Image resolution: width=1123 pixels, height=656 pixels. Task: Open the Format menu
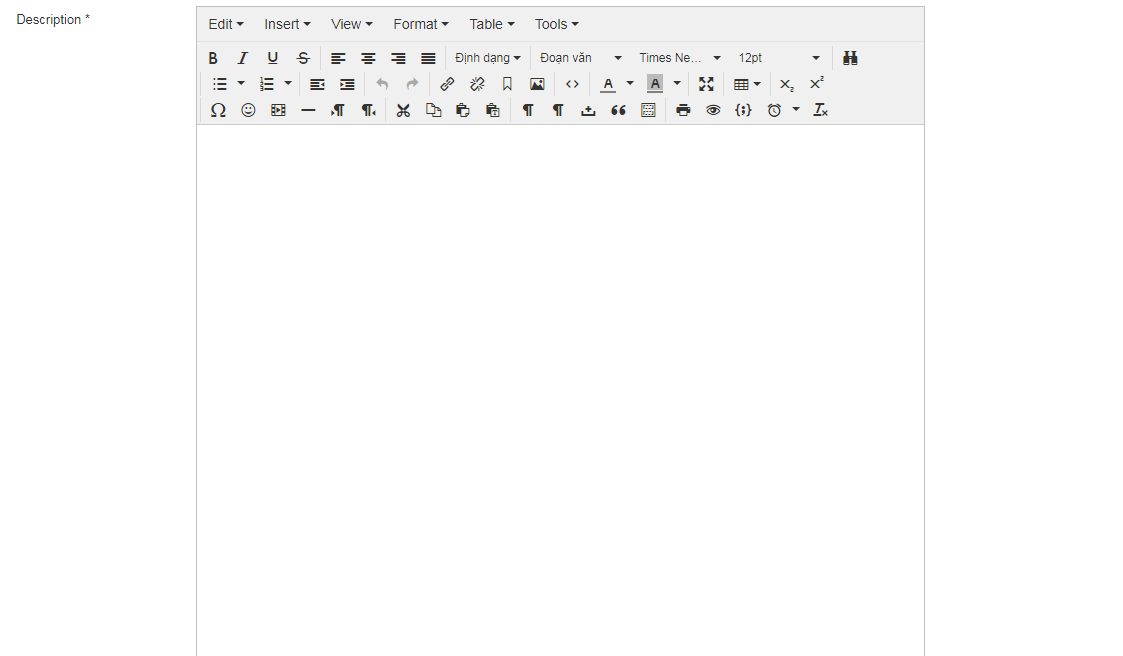420,24
